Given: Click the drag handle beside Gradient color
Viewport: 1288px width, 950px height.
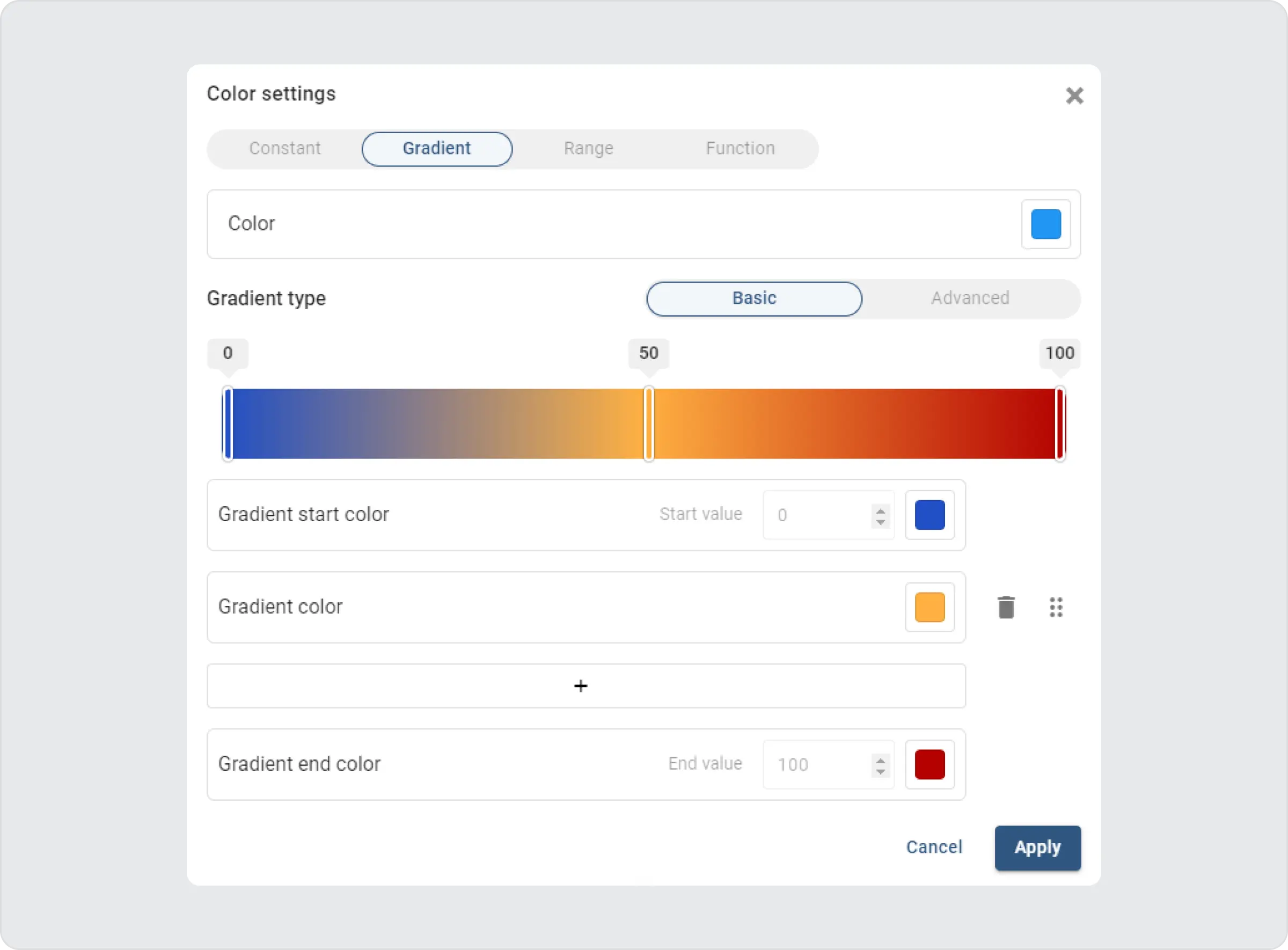Looking at the screenshot, I should 1056,607.
